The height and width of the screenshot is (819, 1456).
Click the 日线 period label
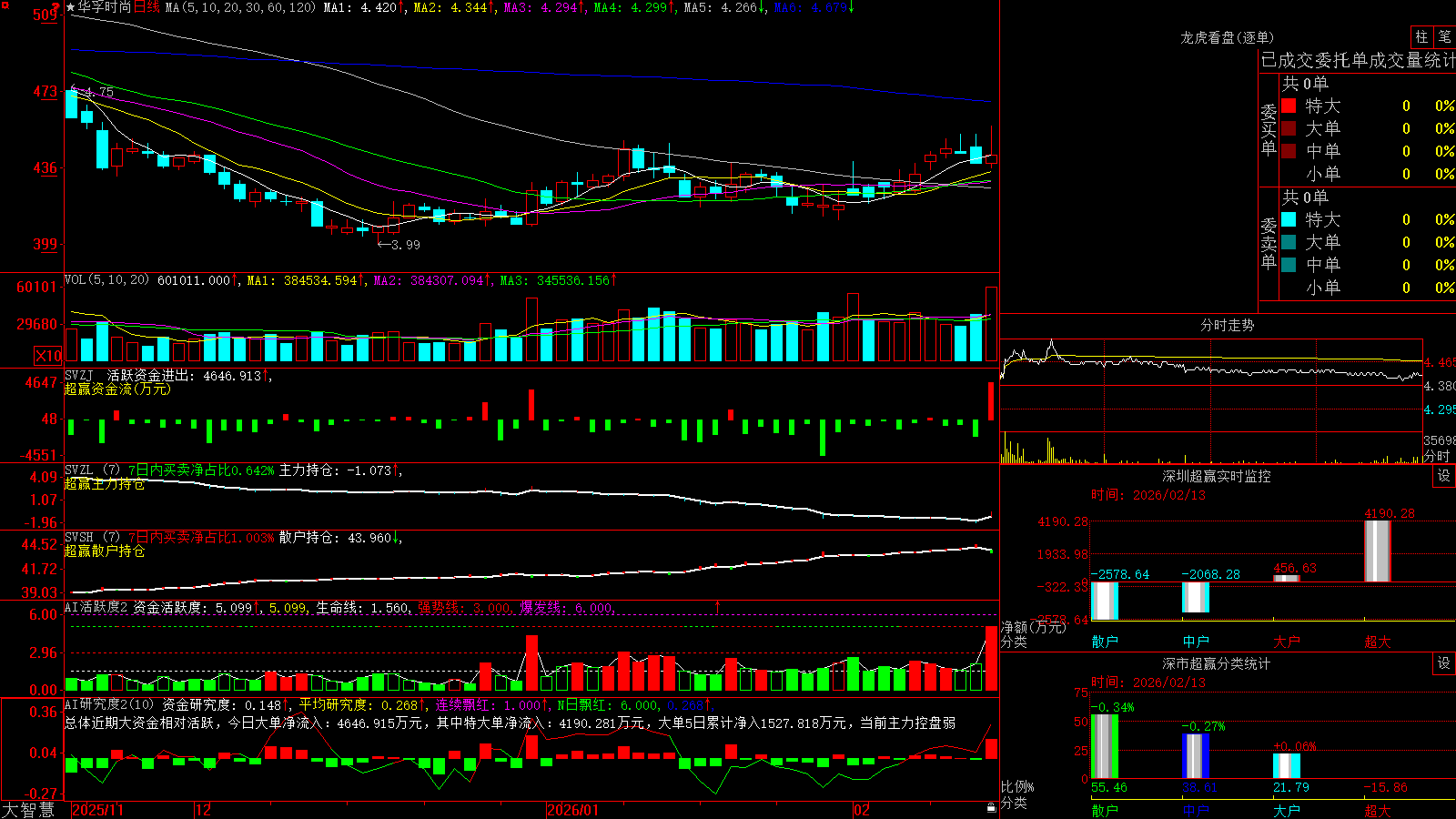pos(147,7)
